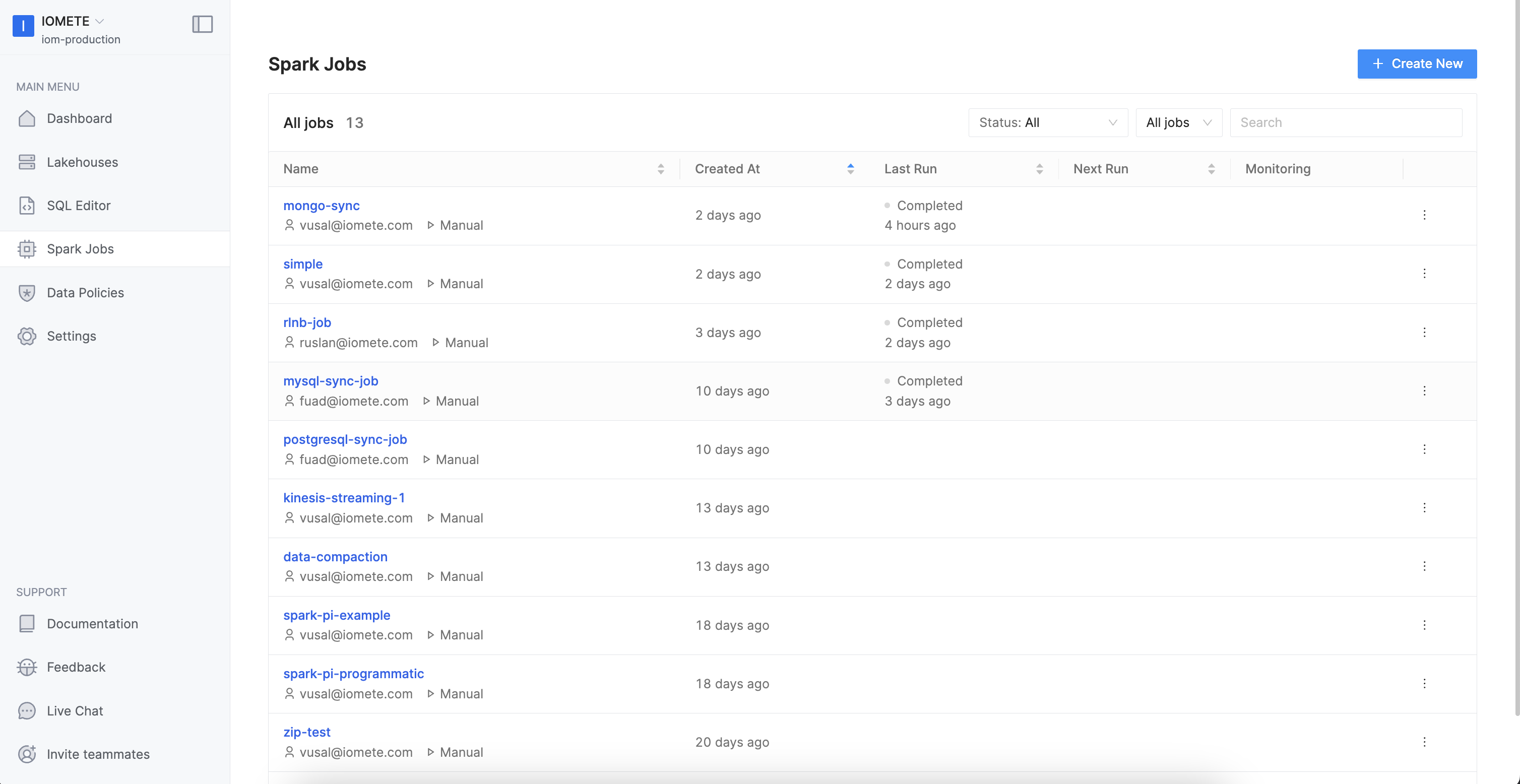Click the Settings gear icon
Viewport: 1520px width, 784px height.
click(x=27, y=336)
